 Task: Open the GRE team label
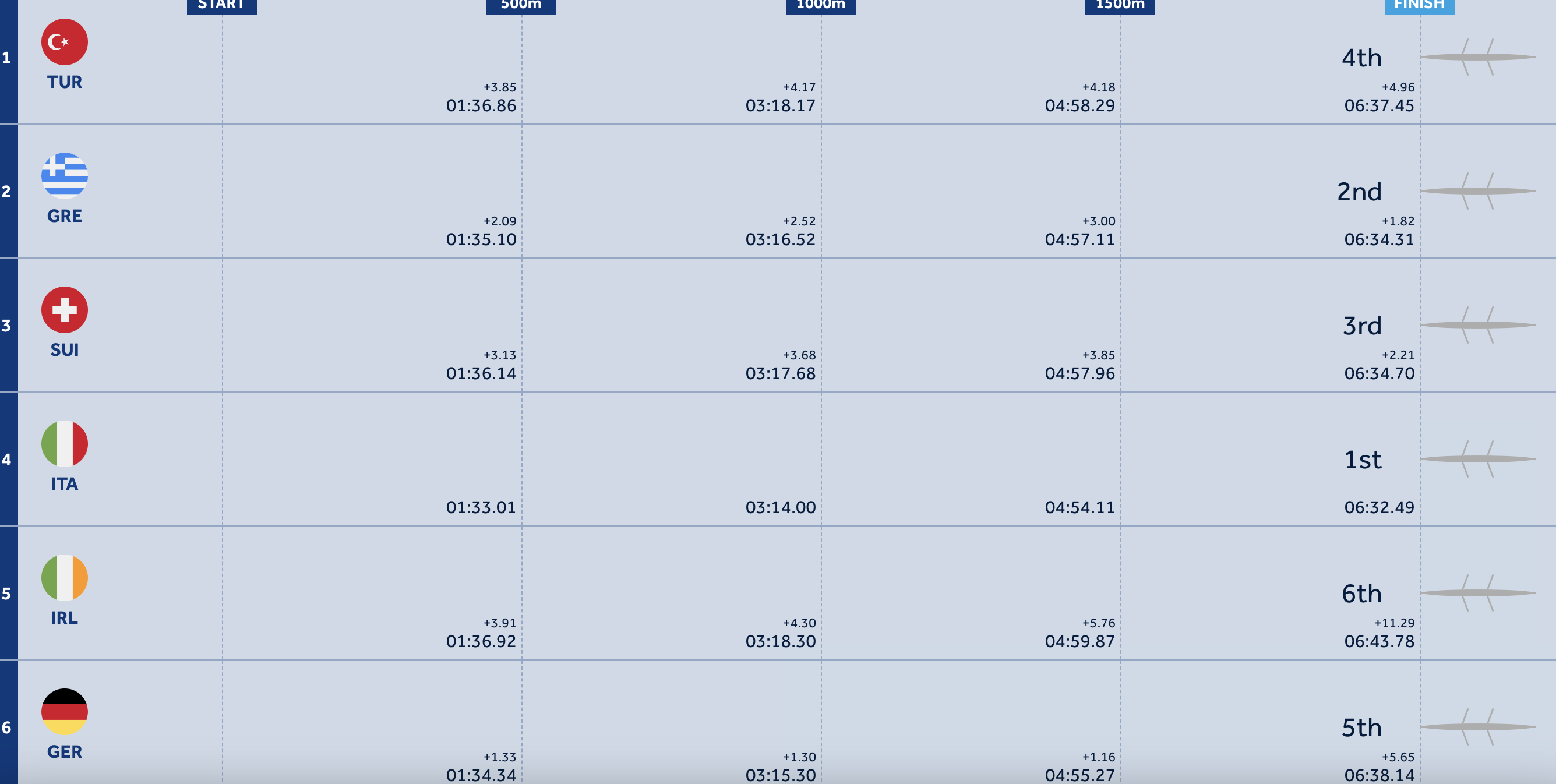[65, 216]
